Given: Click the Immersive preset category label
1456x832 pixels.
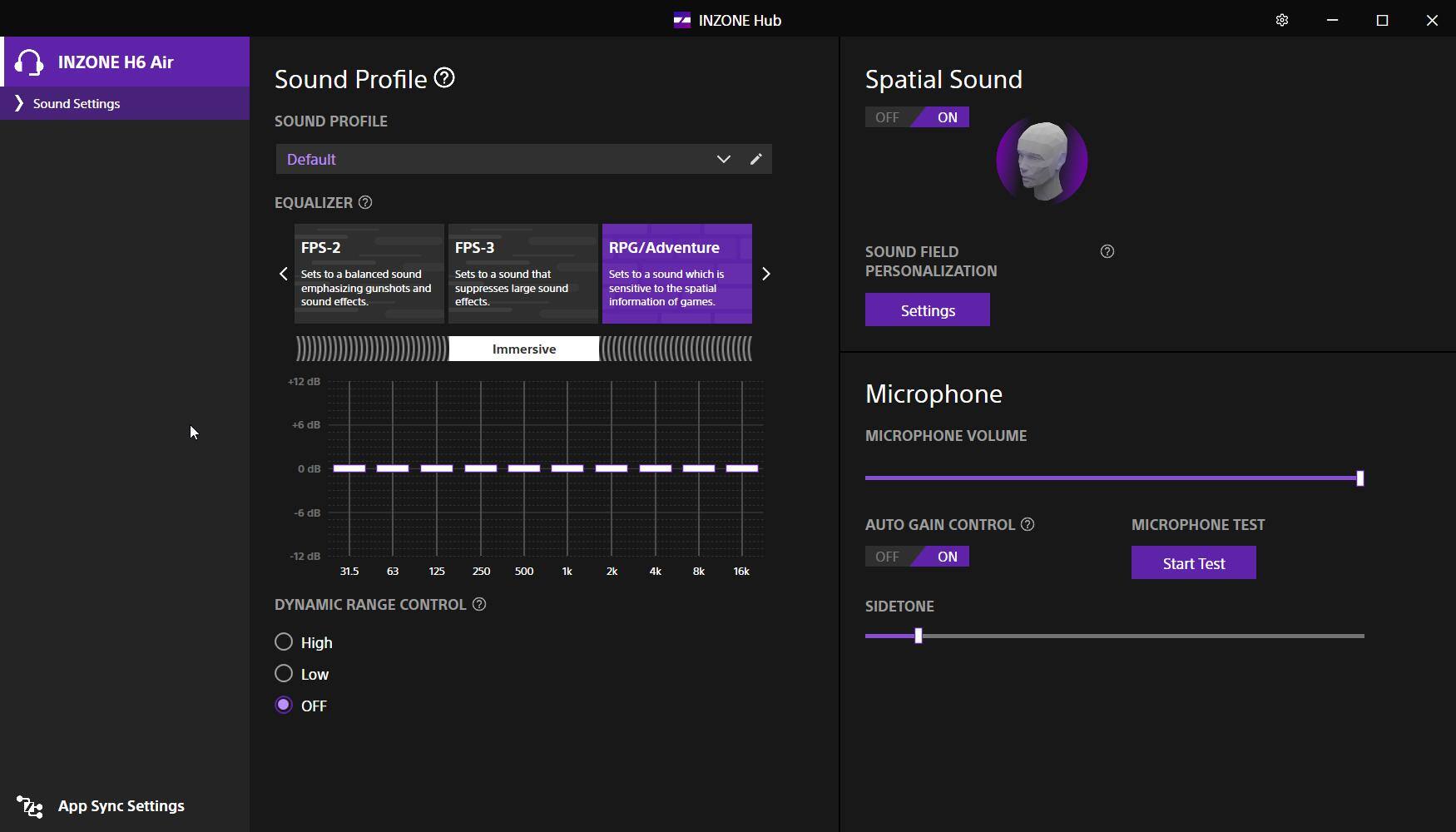Looking at the screenshot, I should 524,349.
